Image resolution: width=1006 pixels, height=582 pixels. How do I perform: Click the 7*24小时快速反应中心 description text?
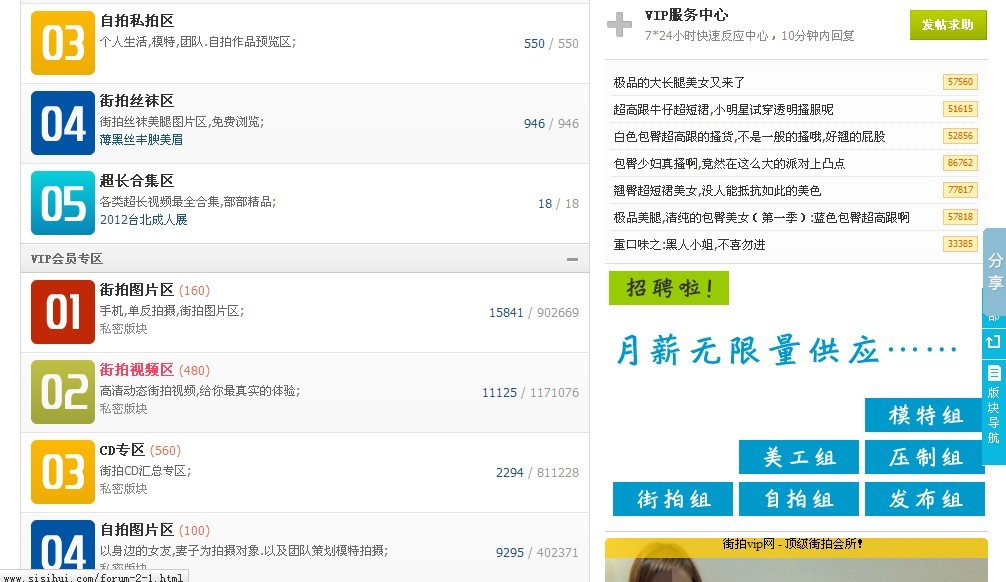[749, 36]
